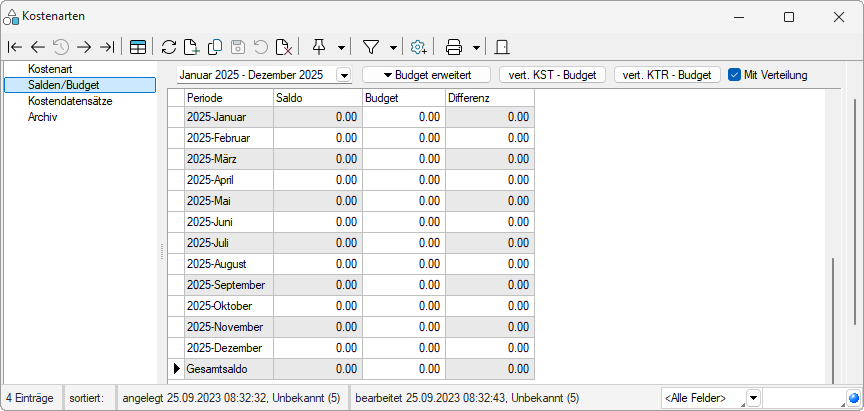
Task: Expand the Budget erweitert menu
Action: pyautogui.click(x=426, y=75)
